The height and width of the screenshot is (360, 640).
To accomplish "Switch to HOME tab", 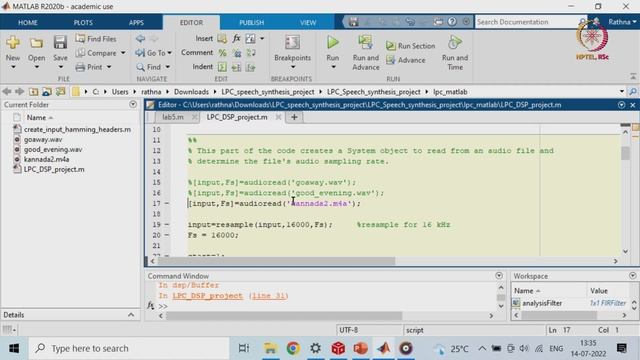I will pyautogui.click(x=28, y=22).
